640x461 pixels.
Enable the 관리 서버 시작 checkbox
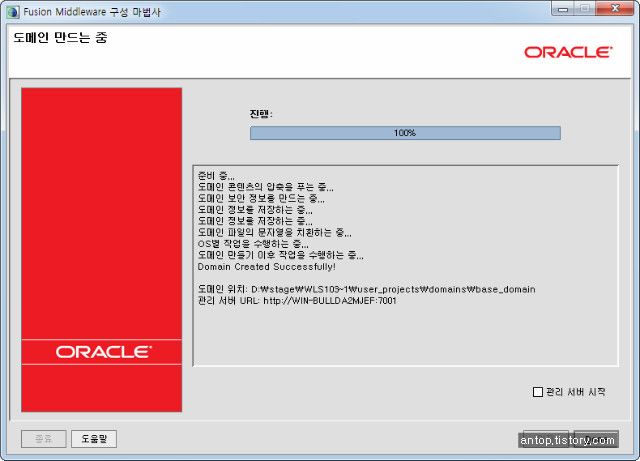click(x=538, y=392)
